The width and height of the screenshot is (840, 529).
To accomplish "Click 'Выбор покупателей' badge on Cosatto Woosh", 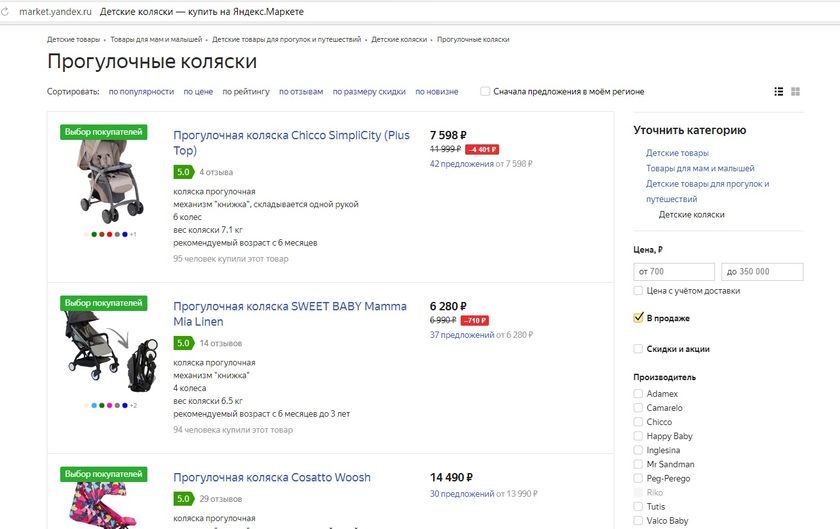I will click(x=103, y=474).
